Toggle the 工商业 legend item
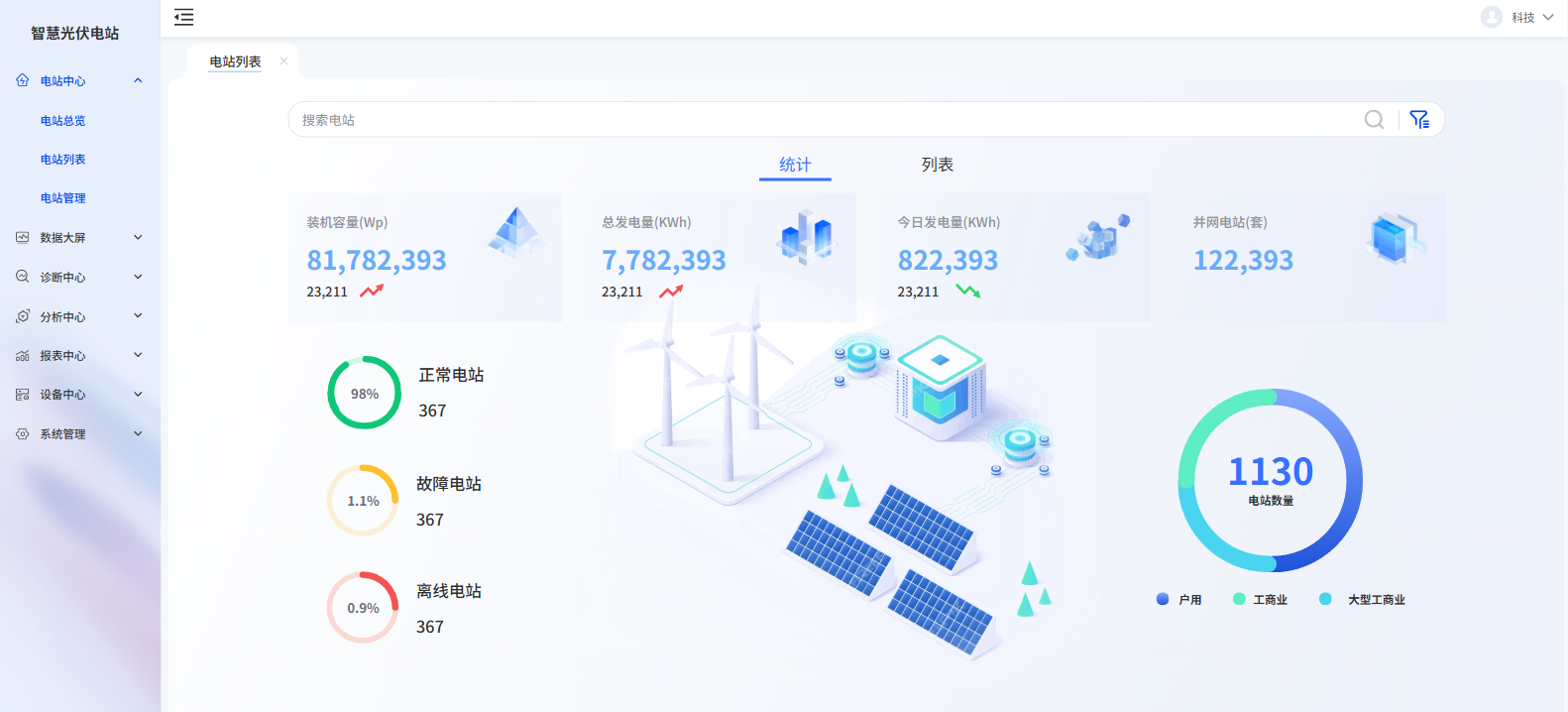Image resolution: width=1568 pixels, height=712 pixels. 1260,599
